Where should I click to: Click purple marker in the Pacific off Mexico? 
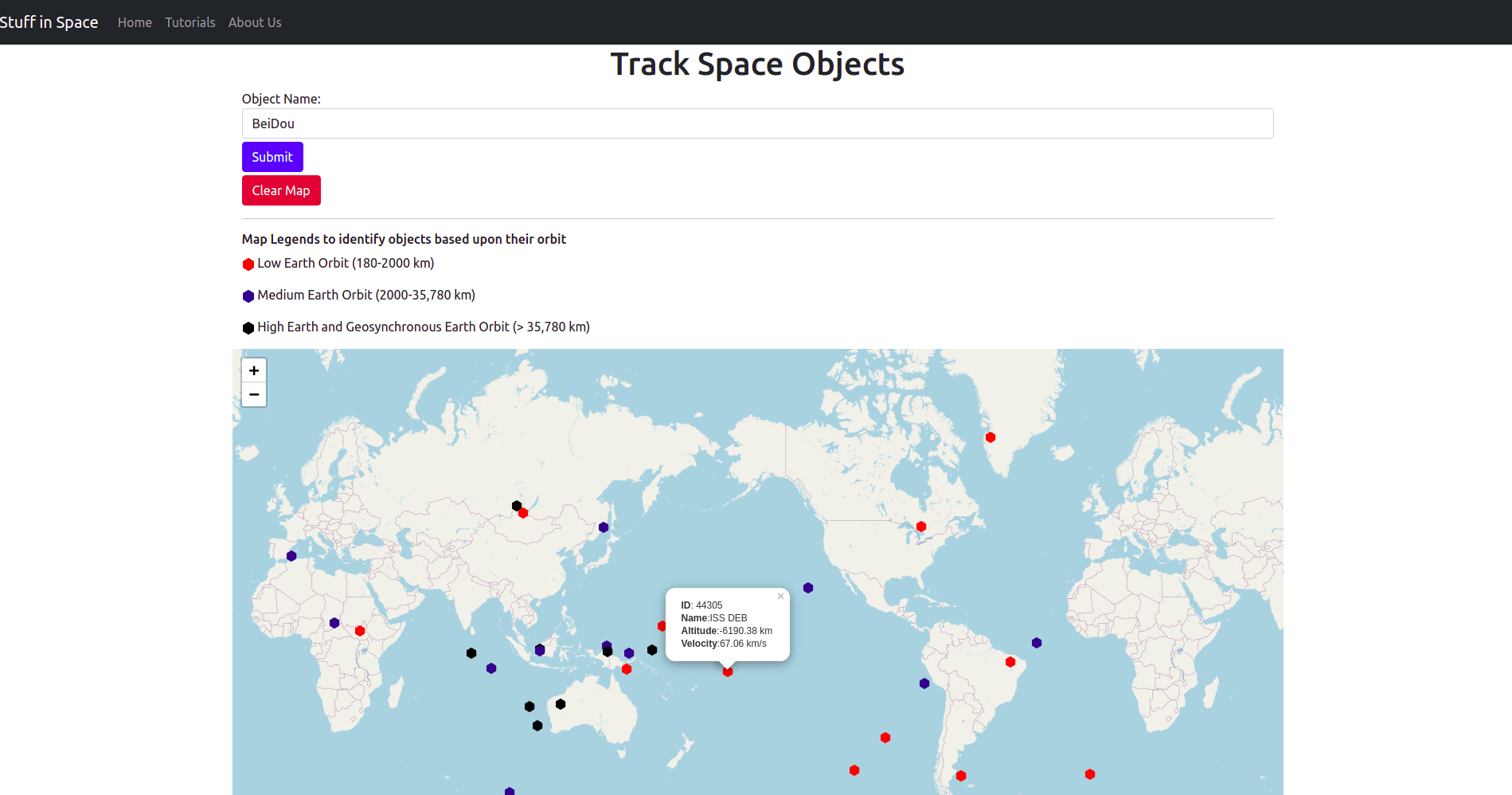click(x=808, y=588)
